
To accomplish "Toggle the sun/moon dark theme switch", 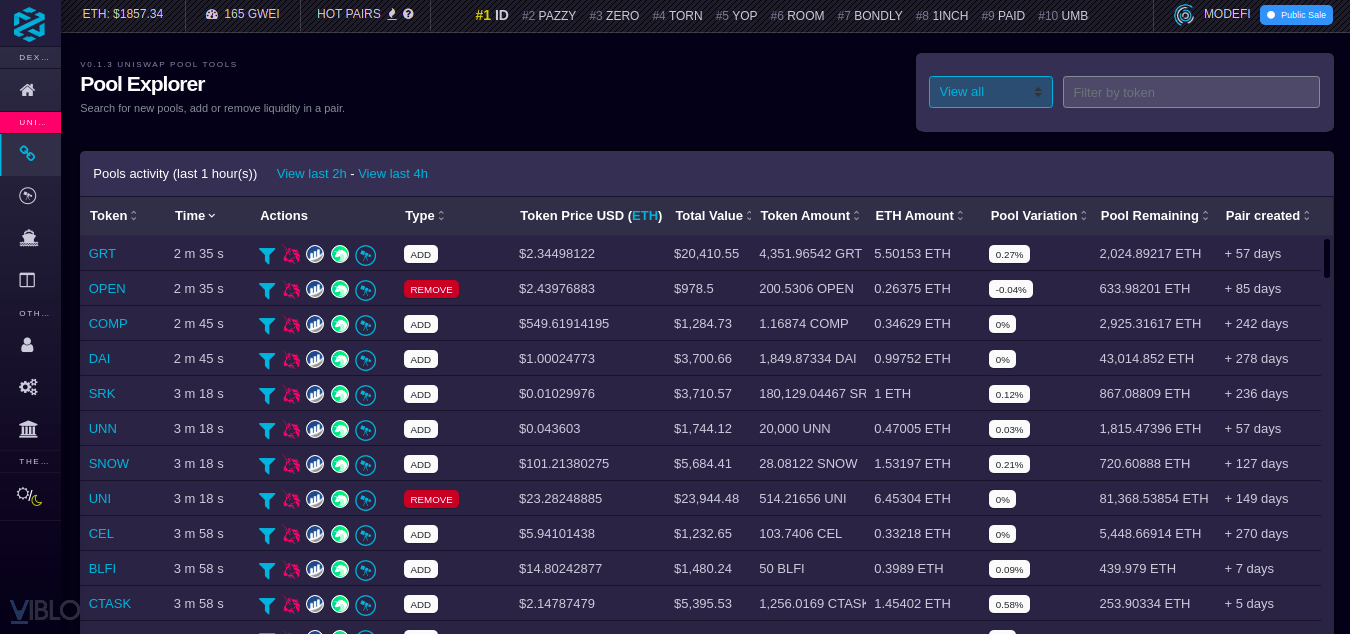I will point(29,496).
